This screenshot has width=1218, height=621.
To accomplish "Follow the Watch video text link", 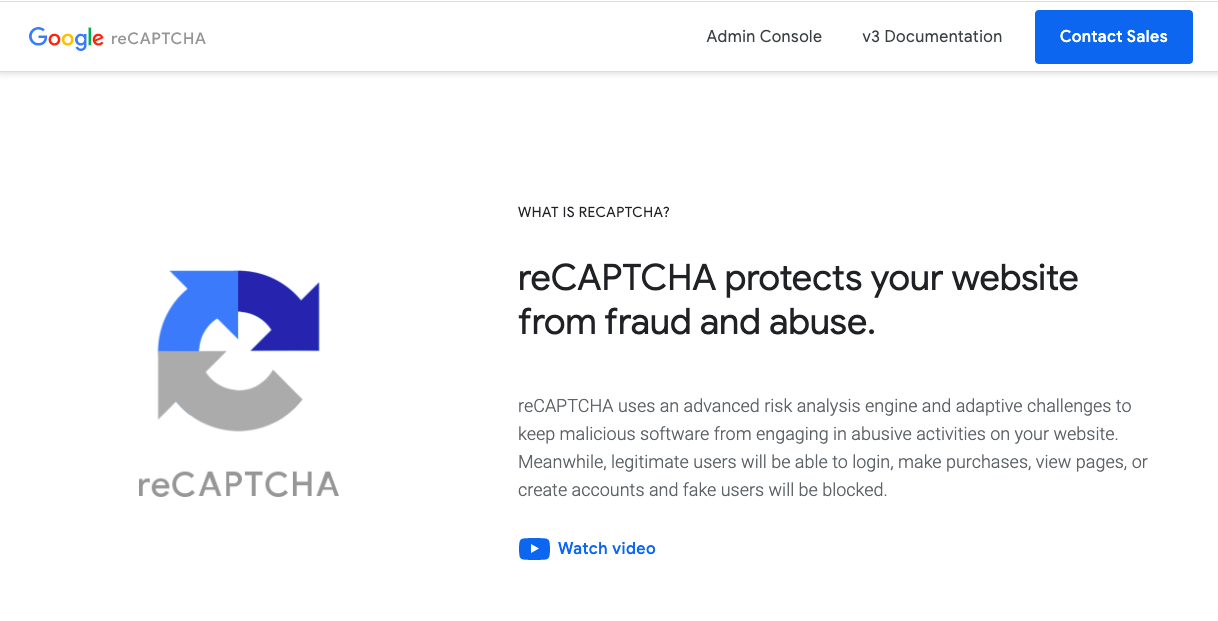I will coord(607,548).
